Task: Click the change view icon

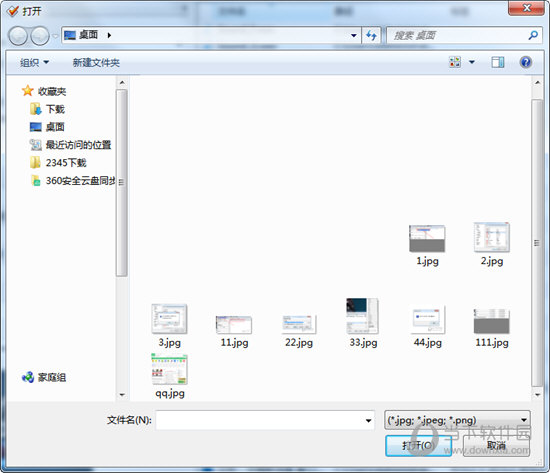Action: [455, 62]
